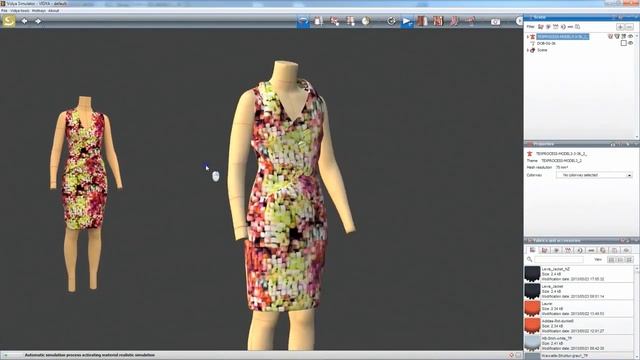Click the red seam points toolbar icon

(x=335, y=21)
